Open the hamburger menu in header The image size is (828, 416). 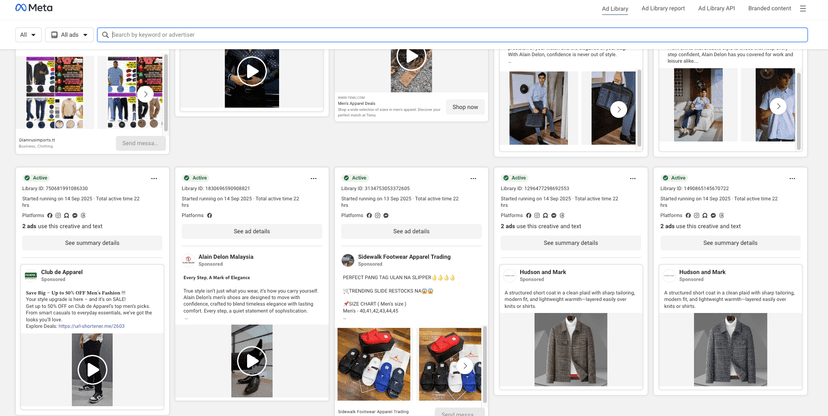coord(802,9)
